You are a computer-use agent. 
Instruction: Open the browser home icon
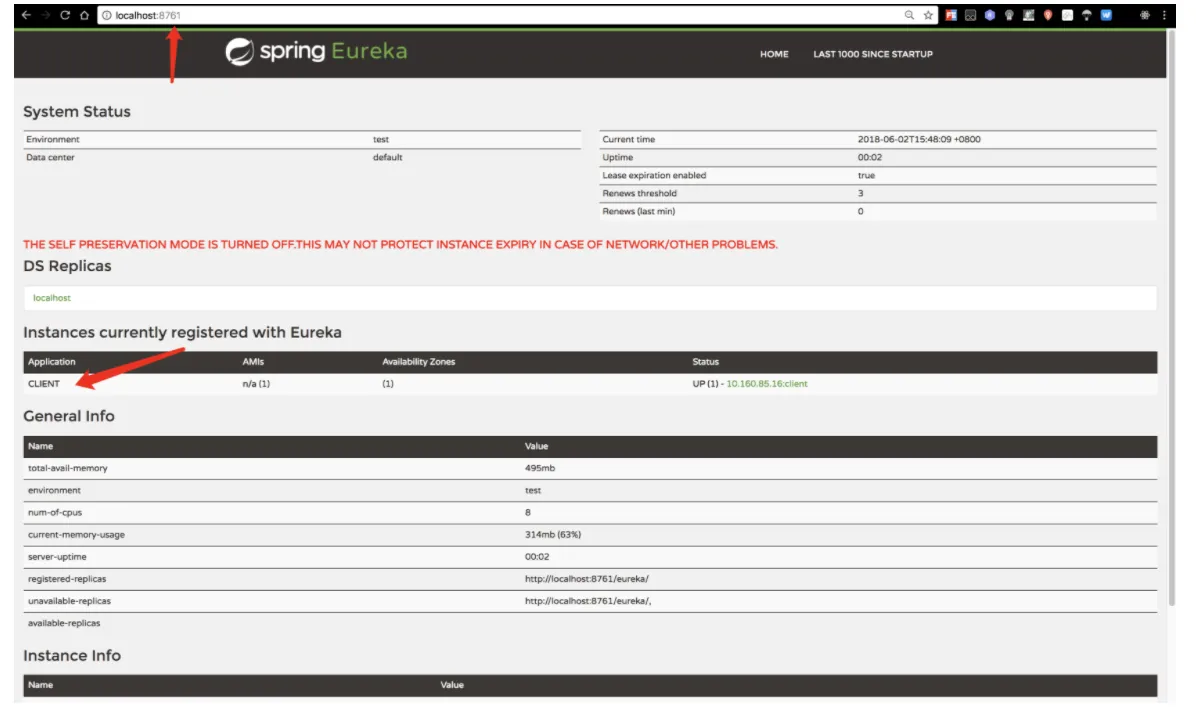[x=84, y=14]
